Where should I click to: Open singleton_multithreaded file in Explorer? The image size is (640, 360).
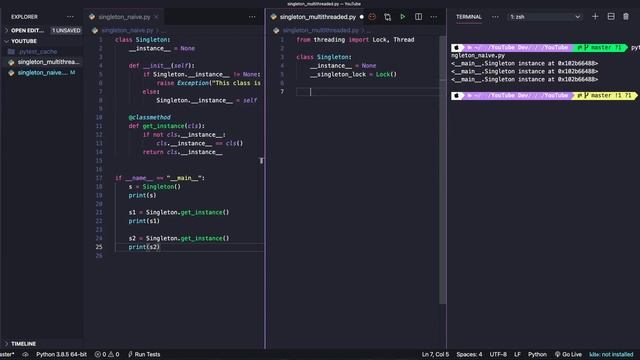[x=48, y=62]
